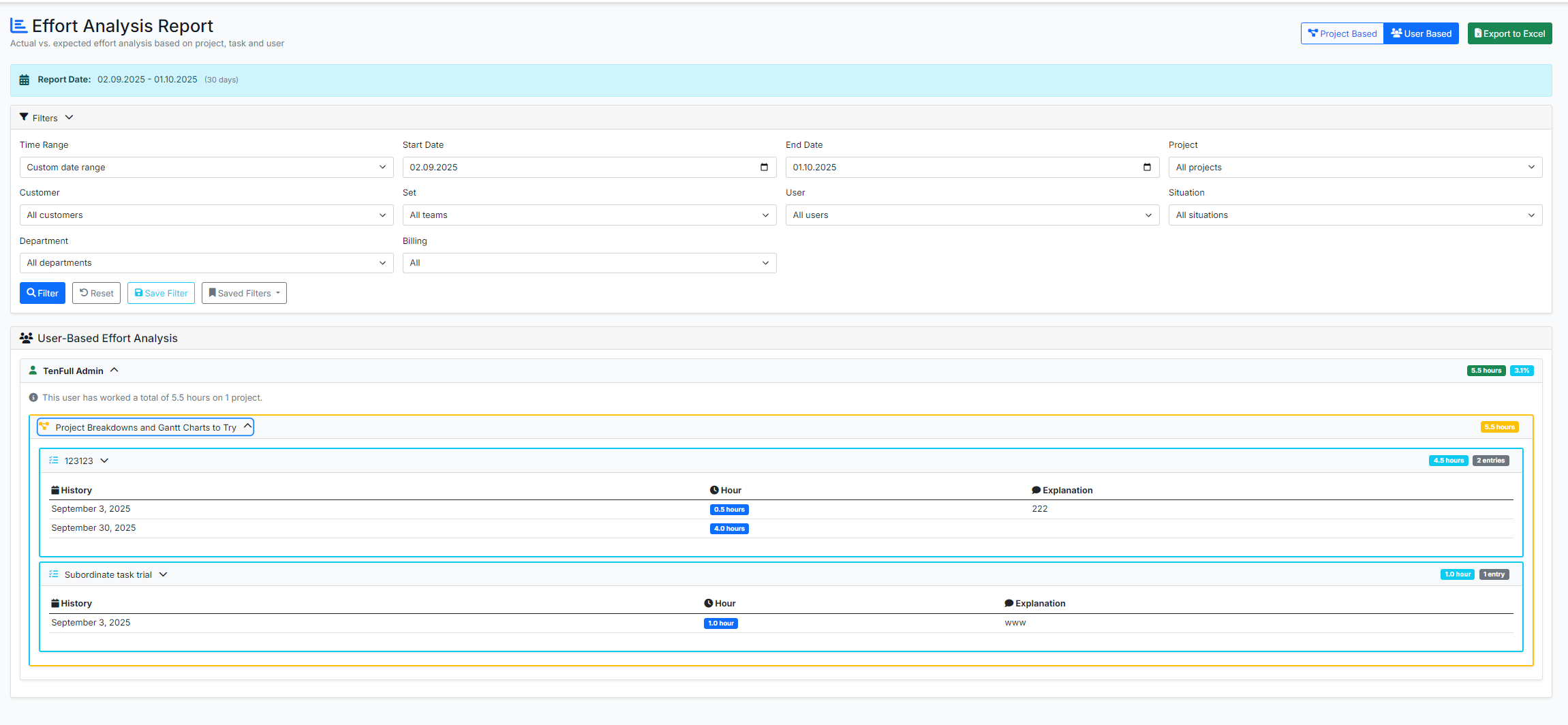
Task: Open the Time Range dropdown
Action: click(x=206, y=168)
